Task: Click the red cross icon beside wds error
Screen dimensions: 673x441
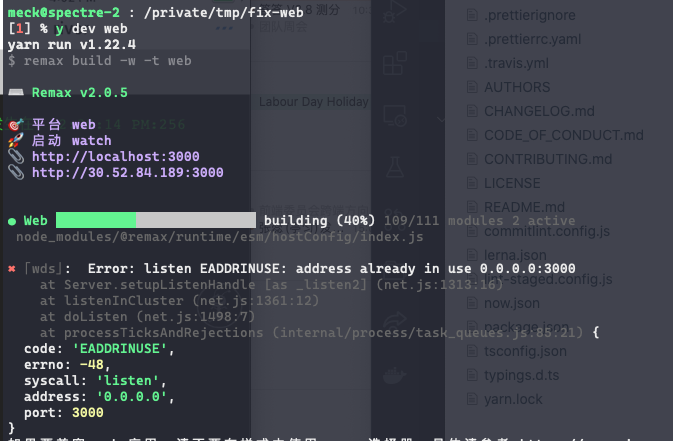Action: click(x=12, y=269)
